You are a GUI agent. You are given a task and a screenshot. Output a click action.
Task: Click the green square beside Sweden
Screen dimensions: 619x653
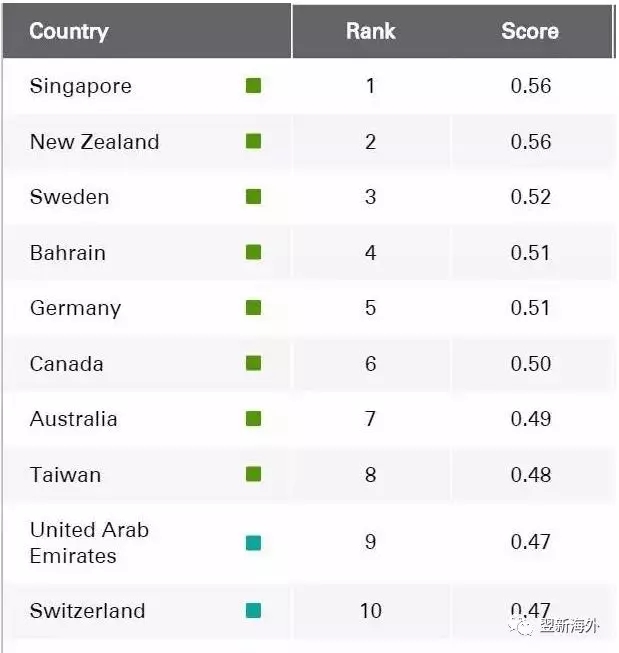point(253,197)
